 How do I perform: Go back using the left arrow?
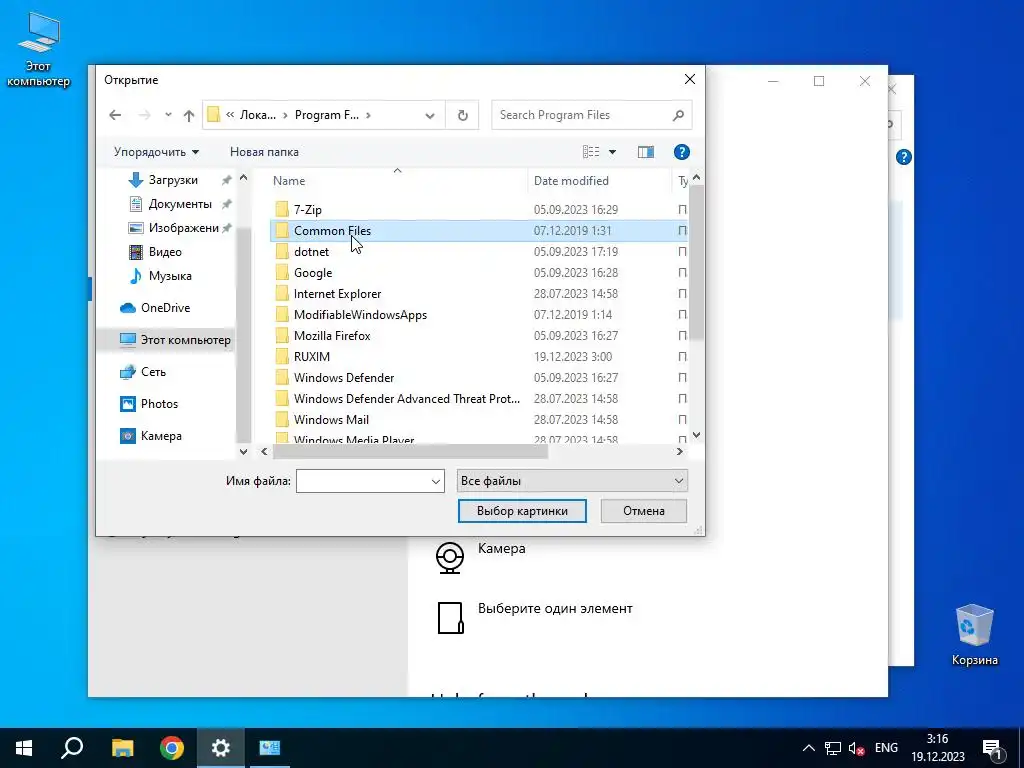[x=115, y=116]
